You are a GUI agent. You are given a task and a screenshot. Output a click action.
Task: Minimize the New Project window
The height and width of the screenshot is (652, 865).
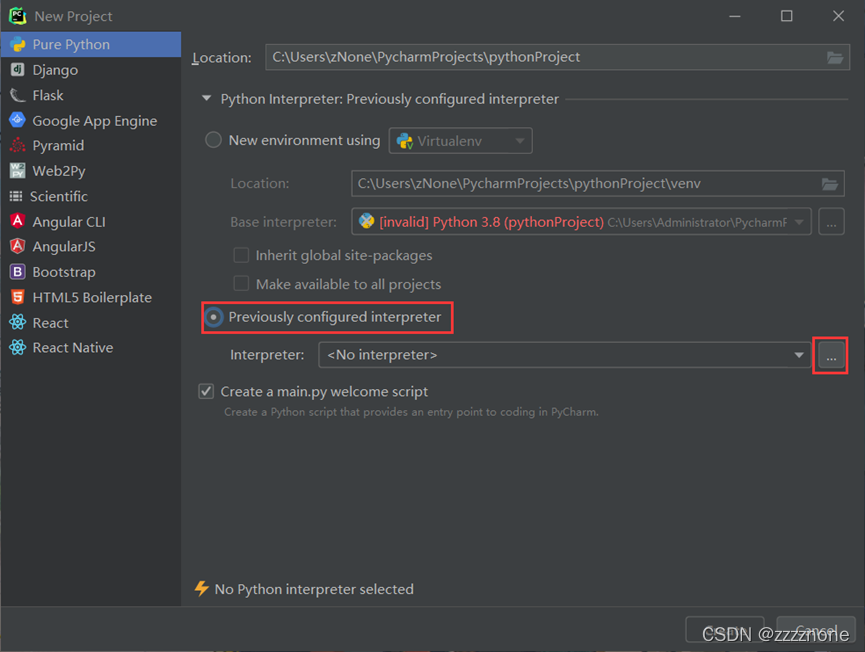(x=735, y=16)
